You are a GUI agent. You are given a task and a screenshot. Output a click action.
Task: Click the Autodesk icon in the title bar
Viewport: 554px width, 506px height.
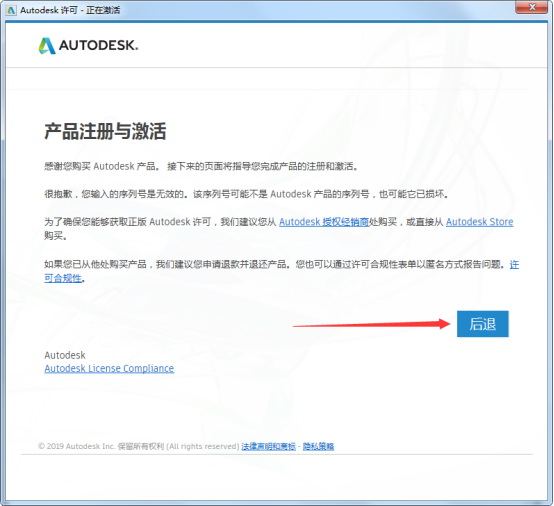point(11,10)
